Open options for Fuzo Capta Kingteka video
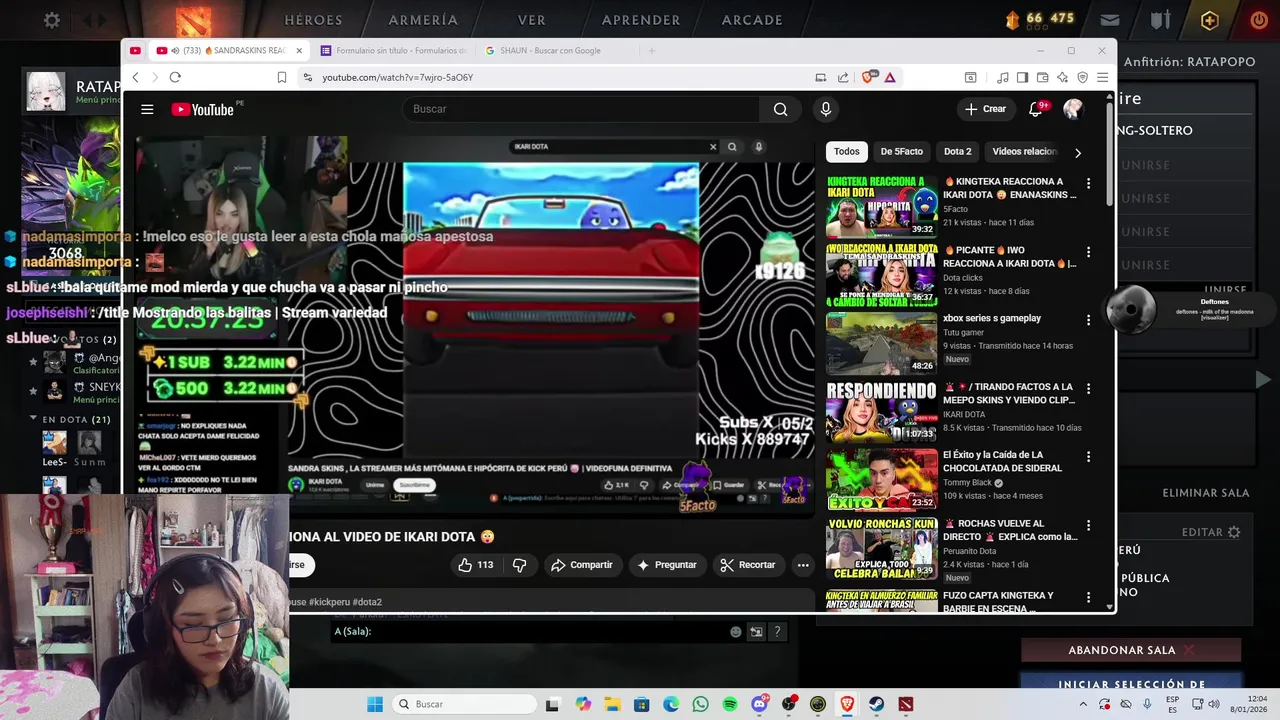The image size is (1280, 720). tap(1088, 597)
